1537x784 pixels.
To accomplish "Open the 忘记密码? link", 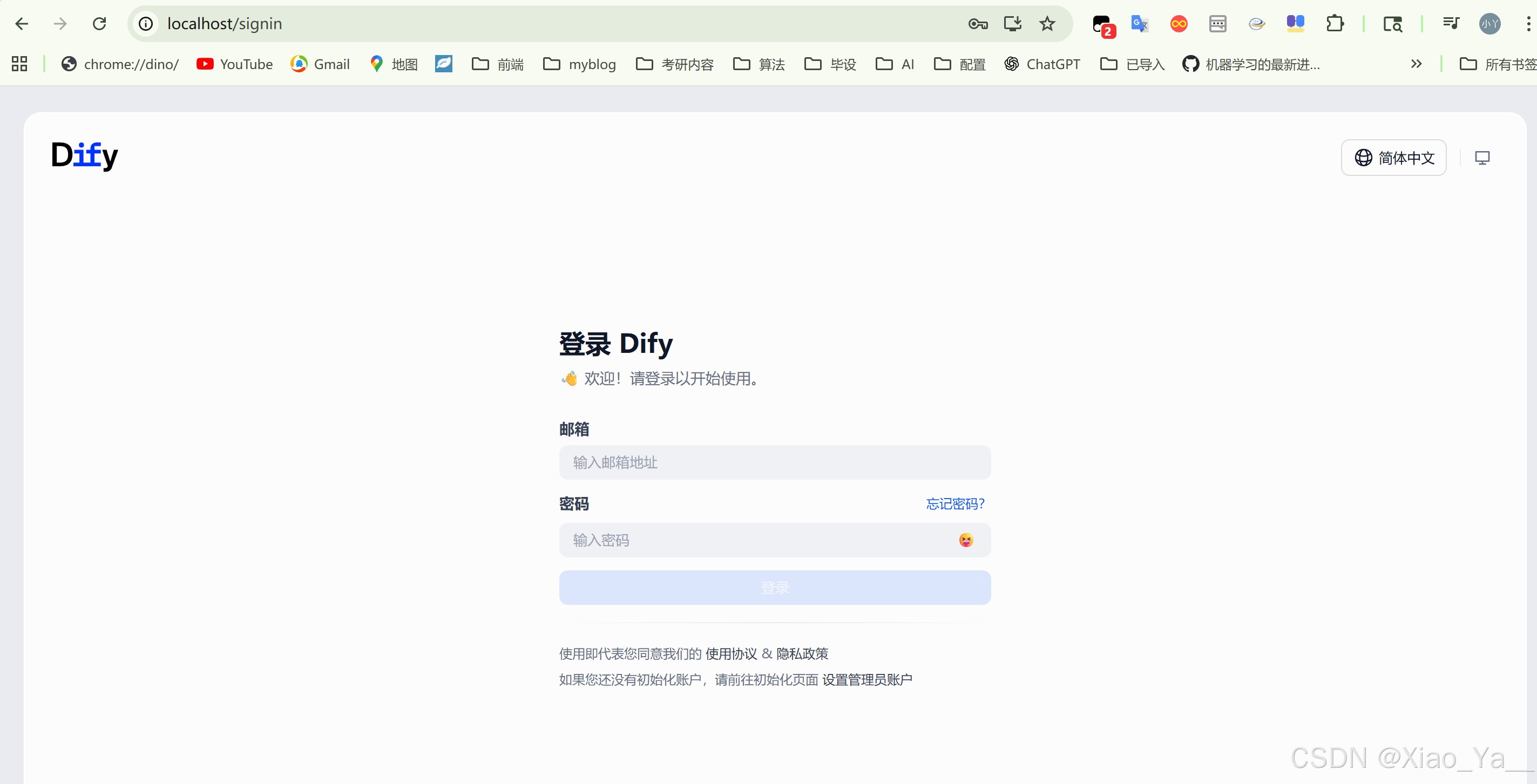I will [x=954, y=505].
